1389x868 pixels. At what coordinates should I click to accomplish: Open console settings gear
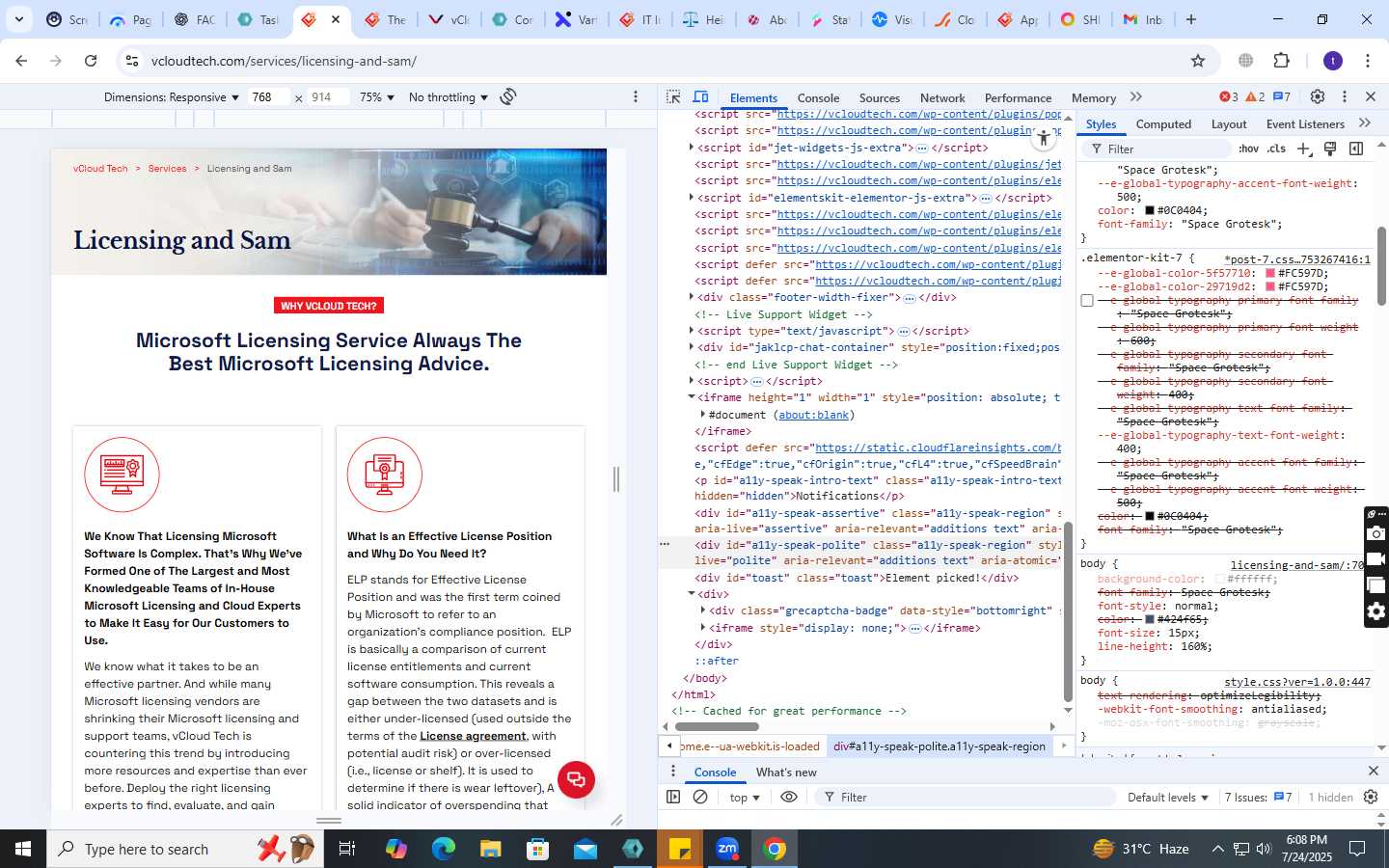[x=1371, y=797]
